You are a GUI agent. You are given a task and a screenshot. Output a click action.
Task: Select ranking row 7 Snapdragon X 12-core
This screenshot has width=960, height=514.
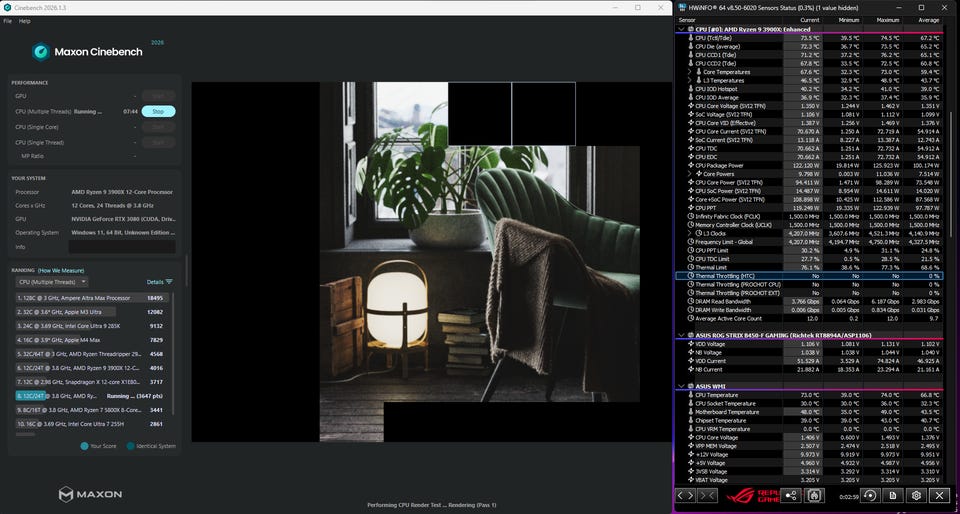pos(92,382)
